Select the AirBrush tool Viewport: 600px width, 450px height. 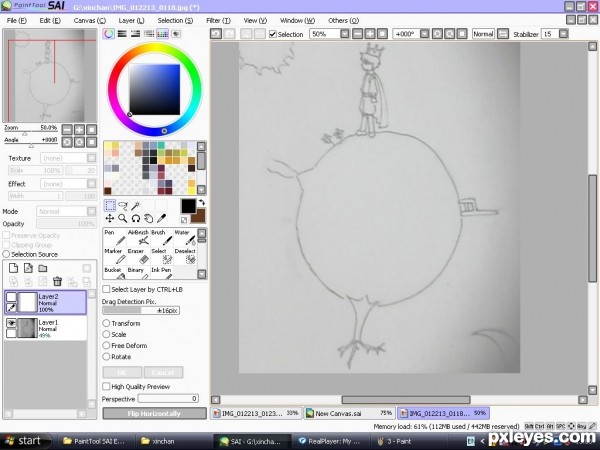pyautogui.click(x=138, y=238)
